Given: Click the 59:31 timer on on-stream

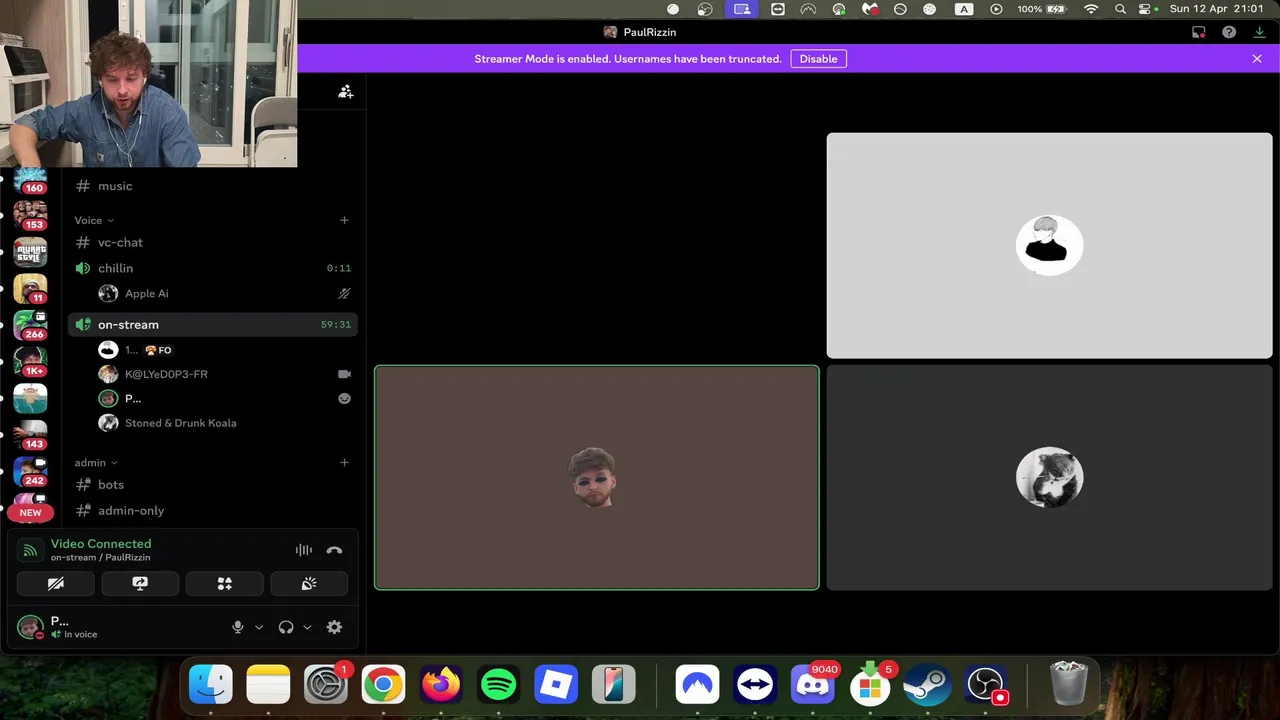Looking at the screenshot, I should (336, 325).
